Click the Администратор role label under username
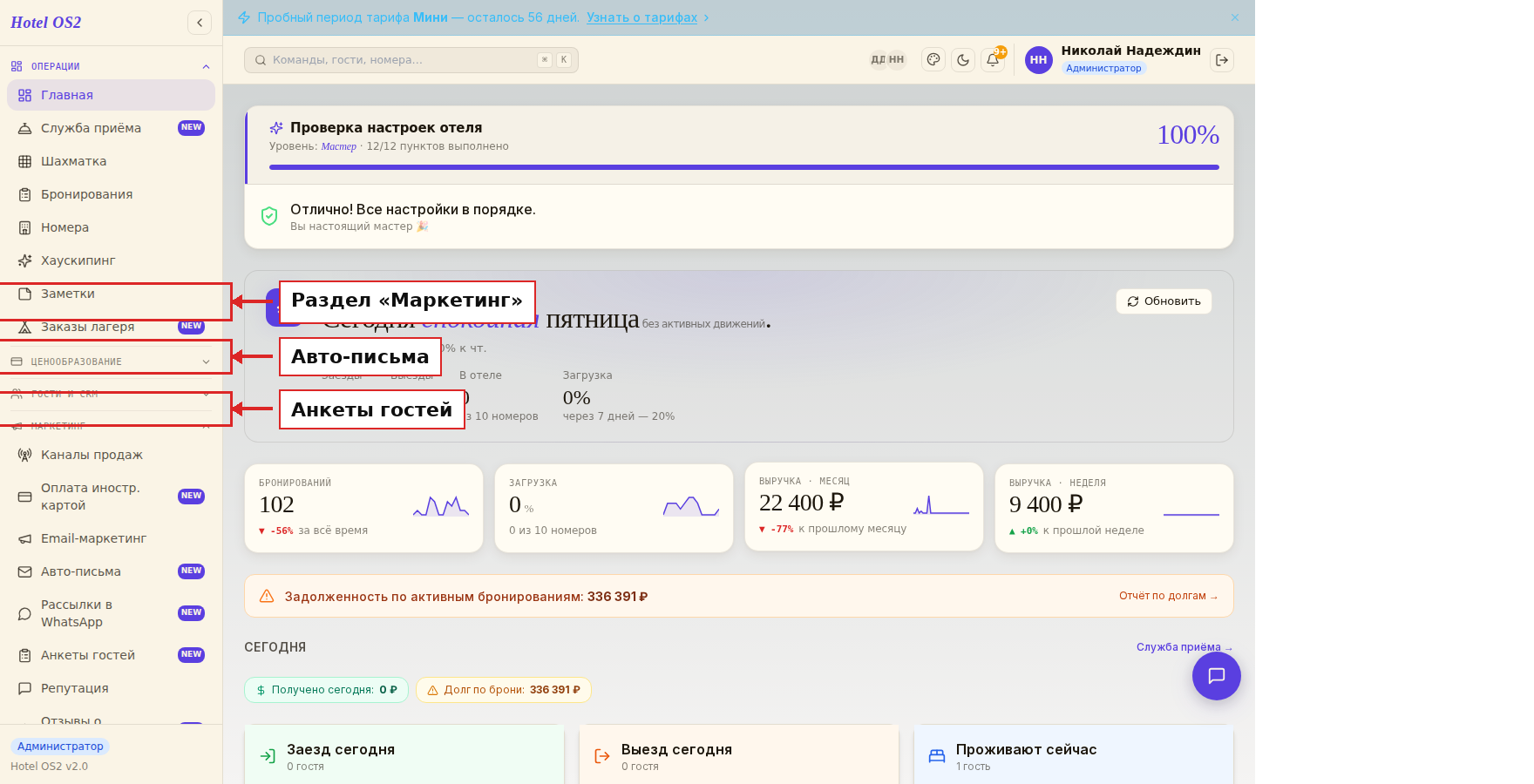The image size is (1534, 784). point(1103,68)
